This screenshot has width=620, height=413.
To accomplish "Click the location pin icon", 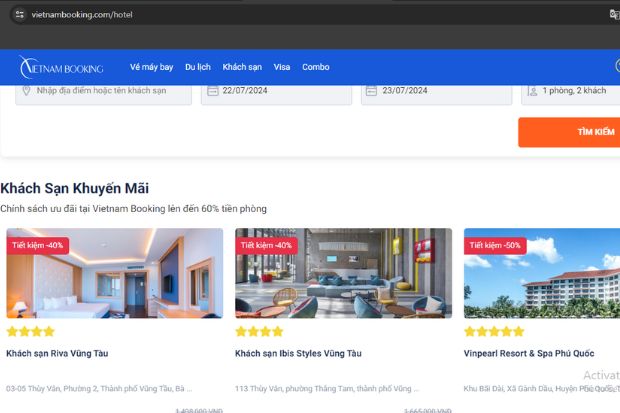I will point(26,91).
